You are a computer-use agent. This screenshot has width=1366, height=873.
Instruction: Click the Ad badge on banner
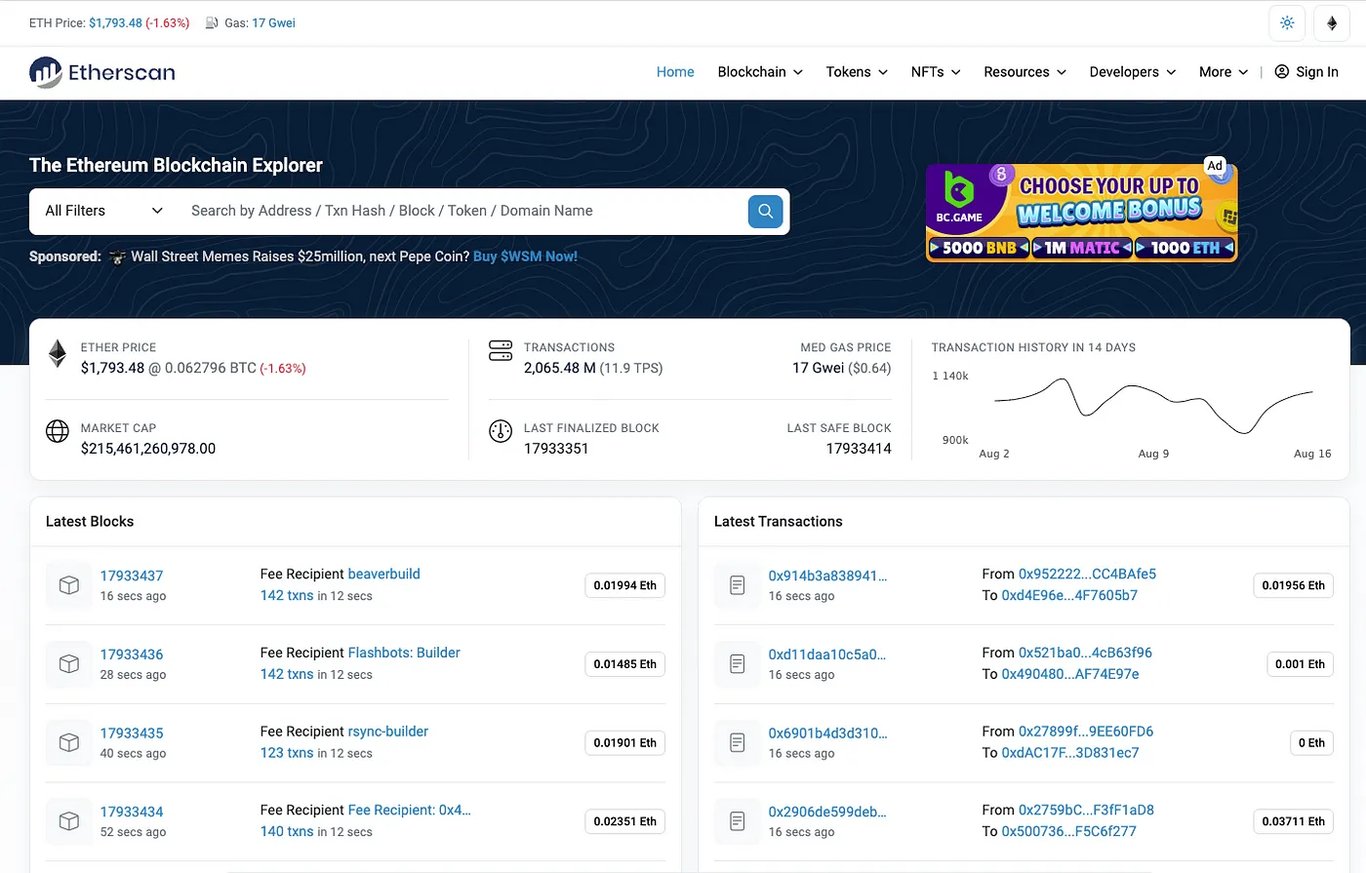click(x=1214, y=165)
